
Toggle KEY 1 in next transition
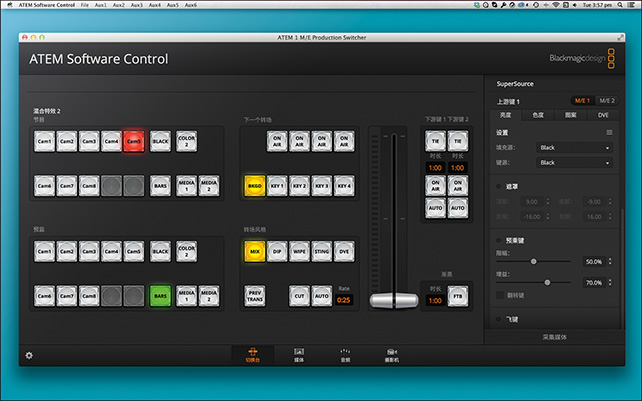point(277,186)
